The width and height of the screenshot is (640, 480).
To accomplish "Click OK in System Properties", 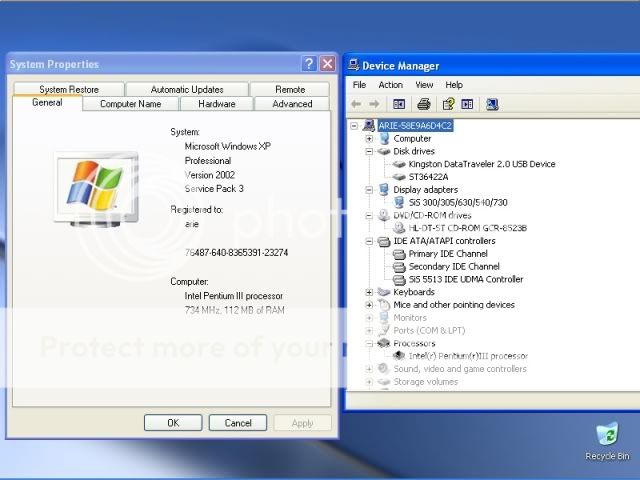I will tap(173, 423).
